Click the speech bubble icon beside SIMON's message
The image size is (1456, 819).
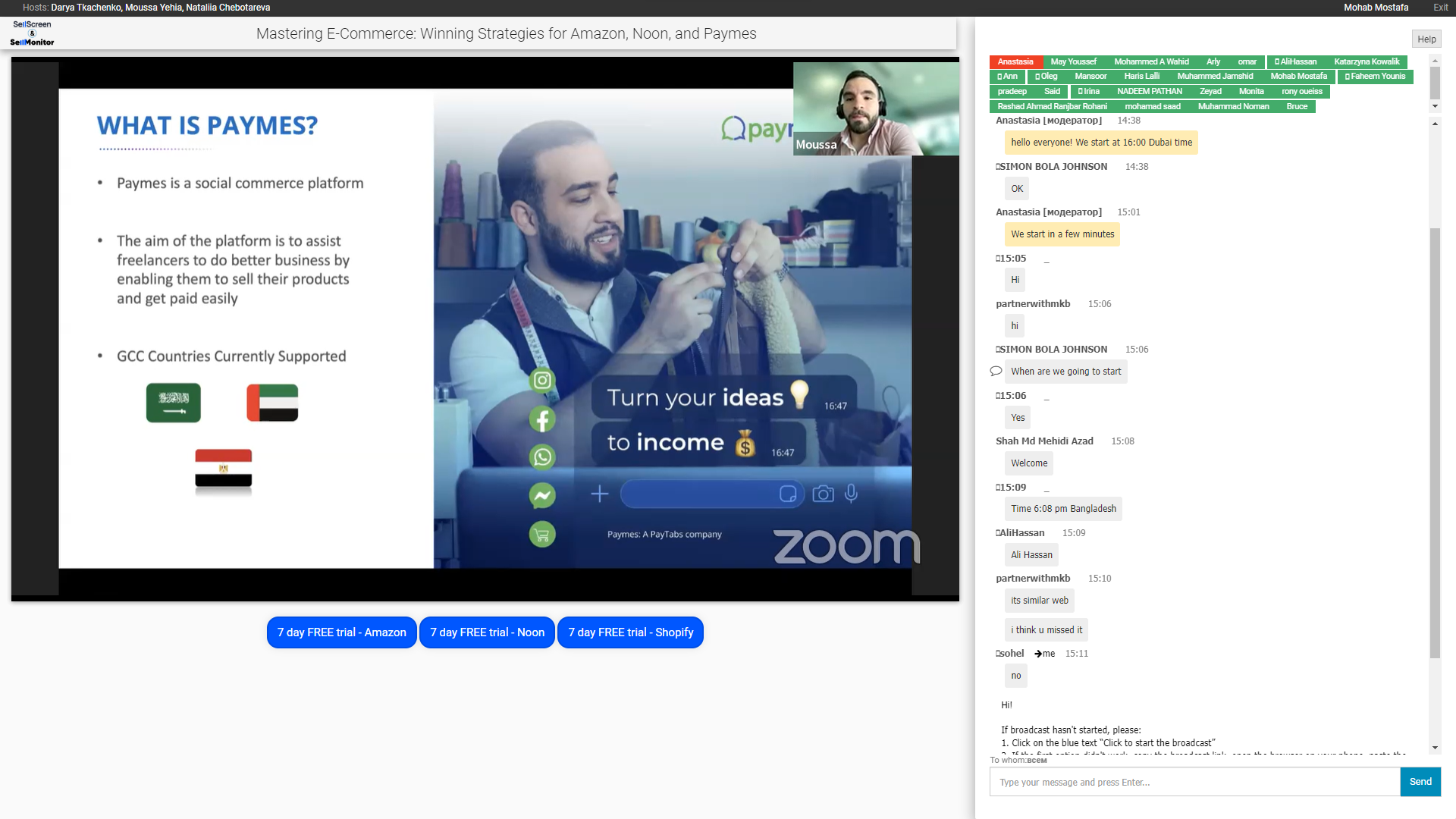(x=996, y=371)
